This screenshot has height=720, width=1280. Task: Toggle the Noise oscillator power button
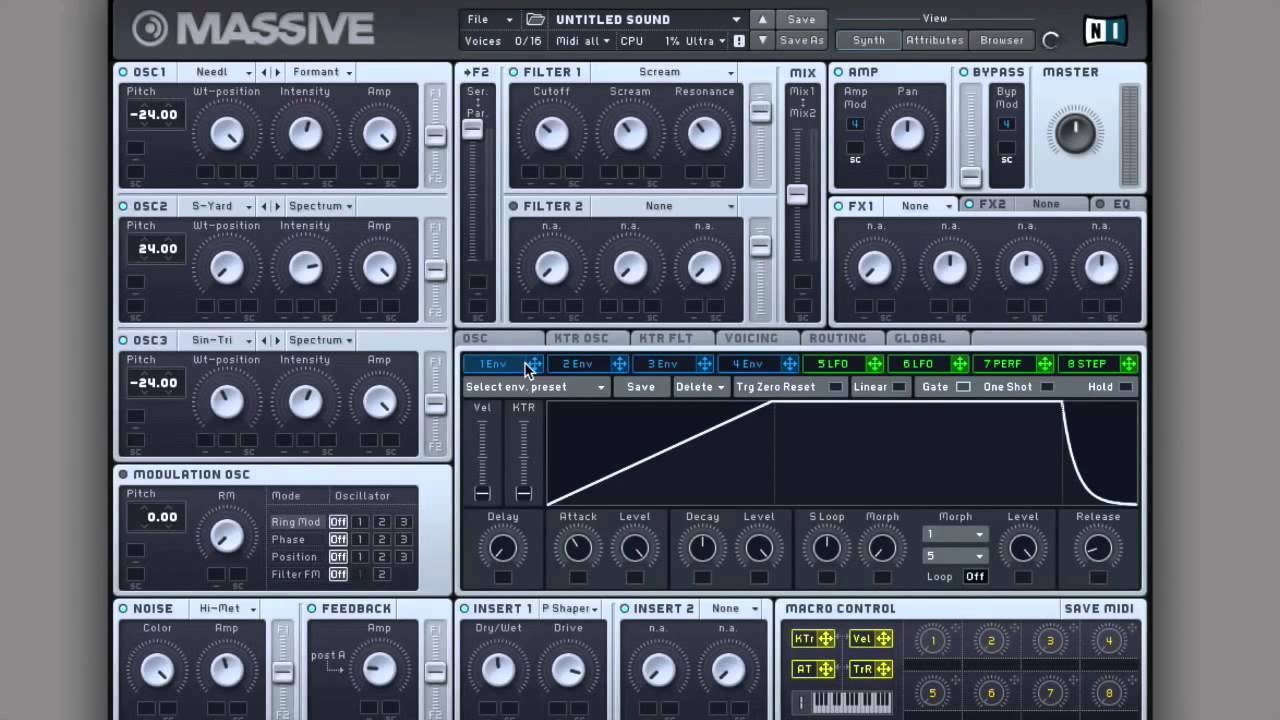123,608
